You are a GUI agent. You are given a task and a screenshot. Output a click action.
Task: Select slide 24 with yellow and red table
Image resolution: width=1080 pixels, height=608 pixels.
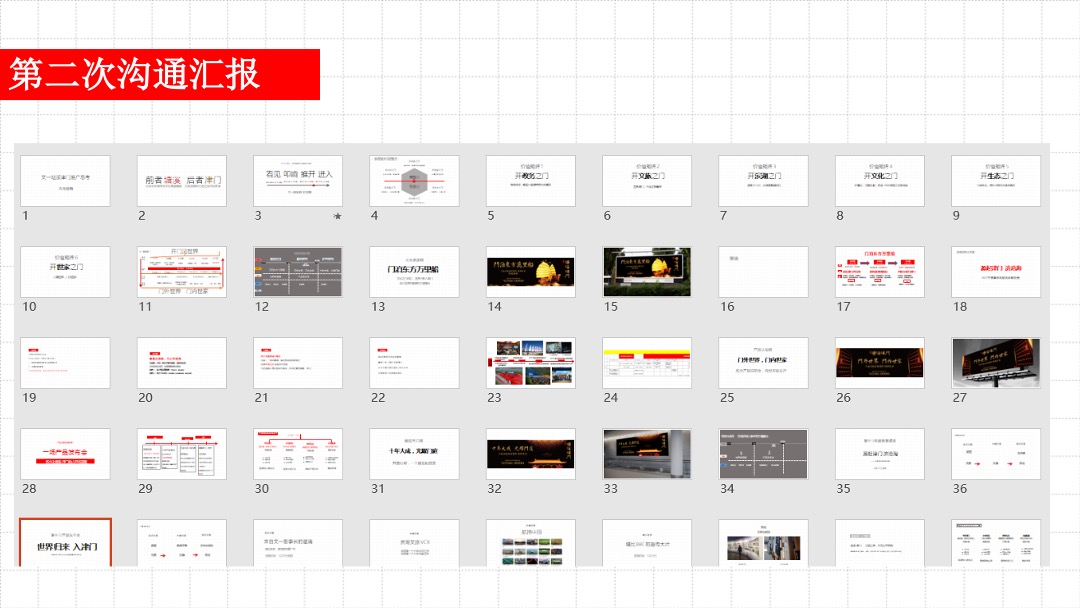point(647,363)
